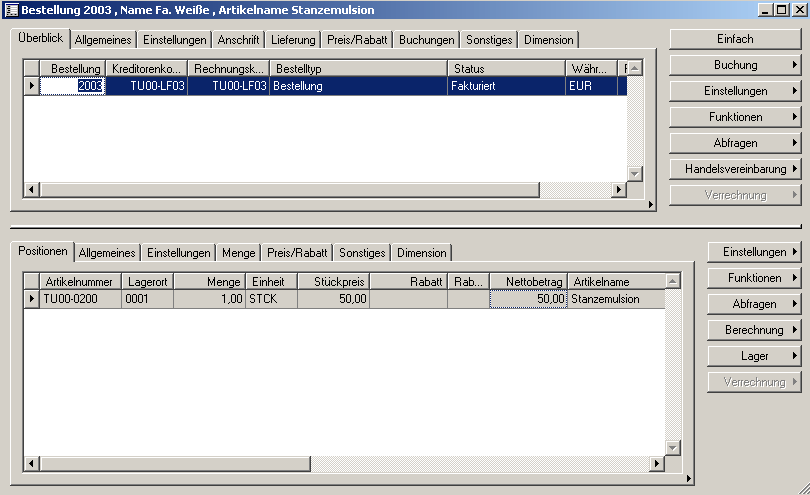The image size is (810, 495).
Task: Open the Handelsvereinbarung dropdown button
Action: 735,169
